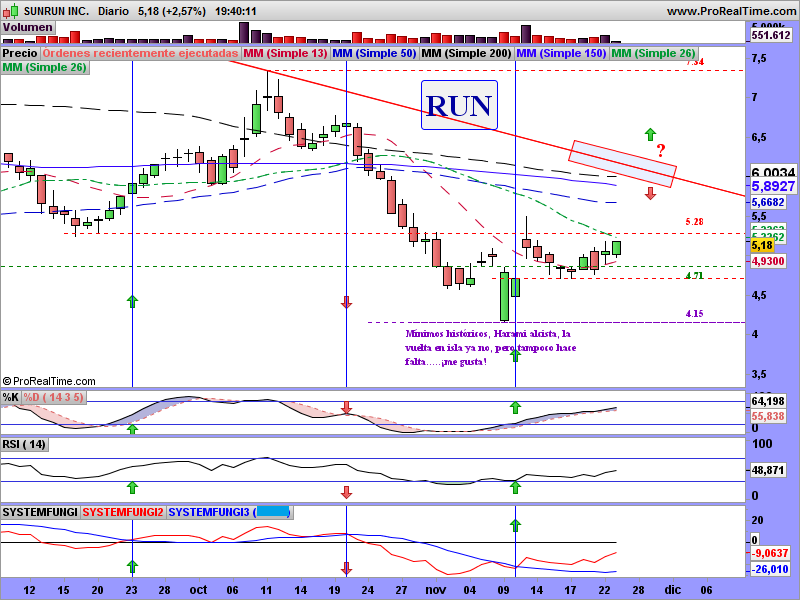
Task: Click the 3,5 level on price axis
Action: 759,374
